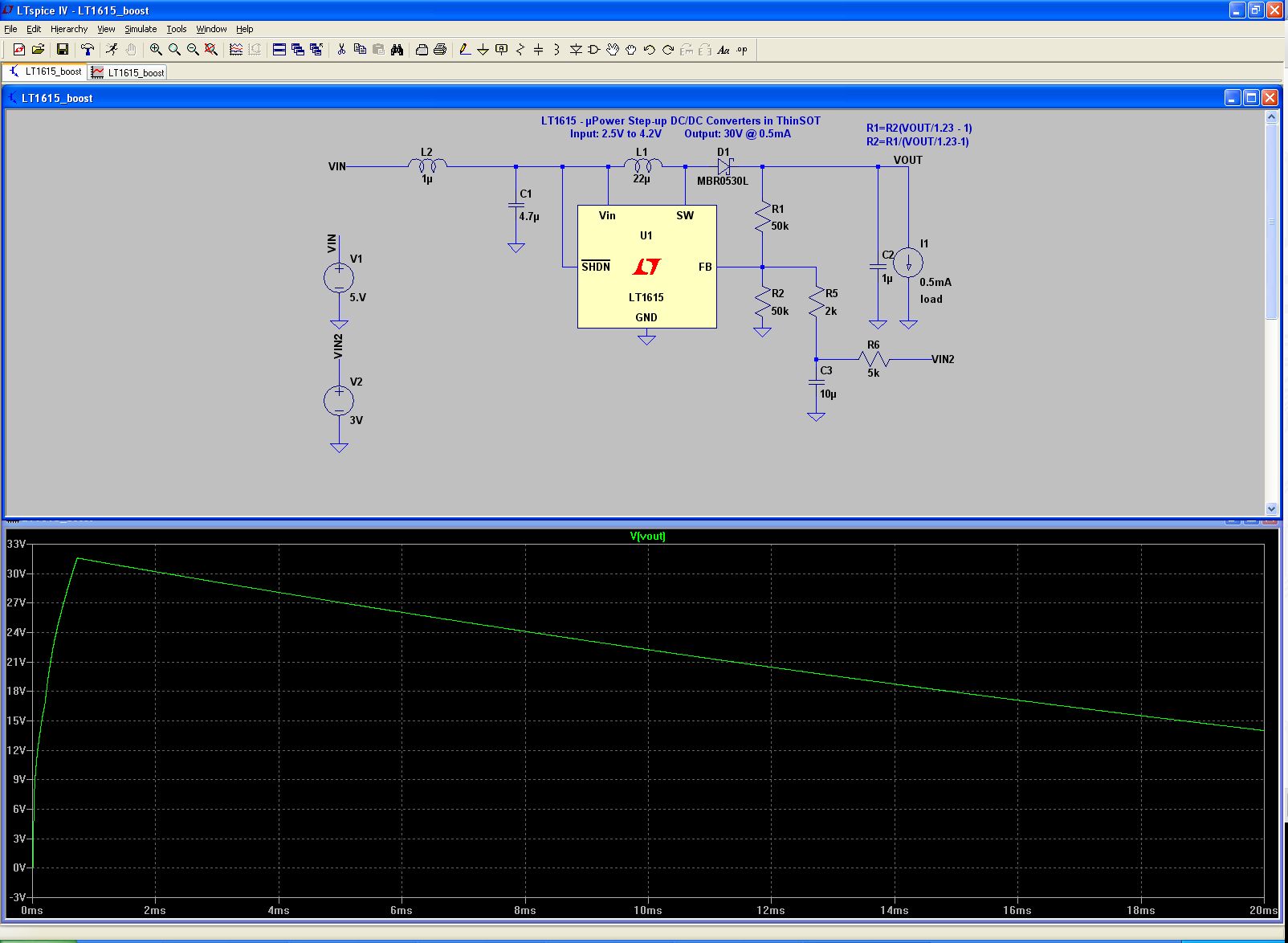
Task: Click the 5.V value of source V1
Action: click(x=357, y=297)
